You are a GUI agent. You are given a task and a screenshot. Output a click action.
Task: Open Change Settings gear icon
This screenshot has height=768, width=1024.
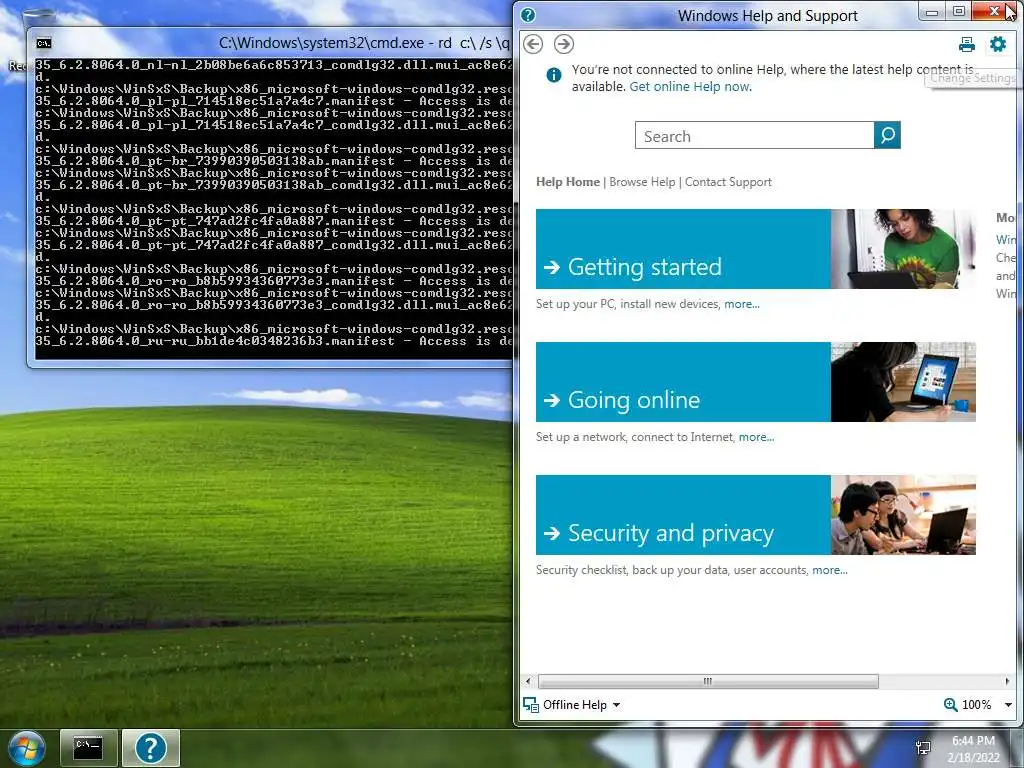pos(998,44)
